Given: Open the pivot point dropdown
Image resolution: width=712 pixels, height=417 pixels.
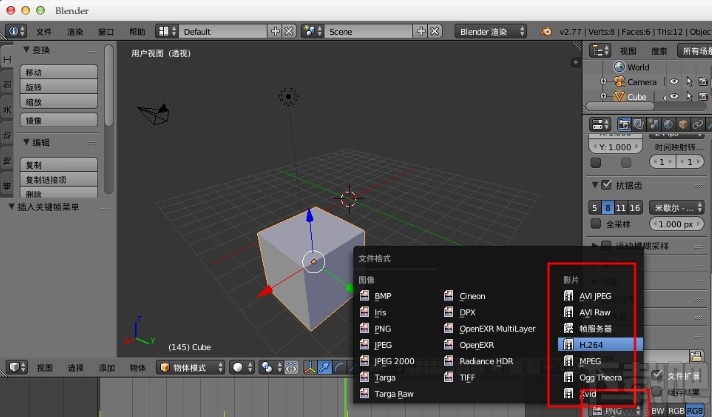Looking at the screenshot, I should (271, 367).
